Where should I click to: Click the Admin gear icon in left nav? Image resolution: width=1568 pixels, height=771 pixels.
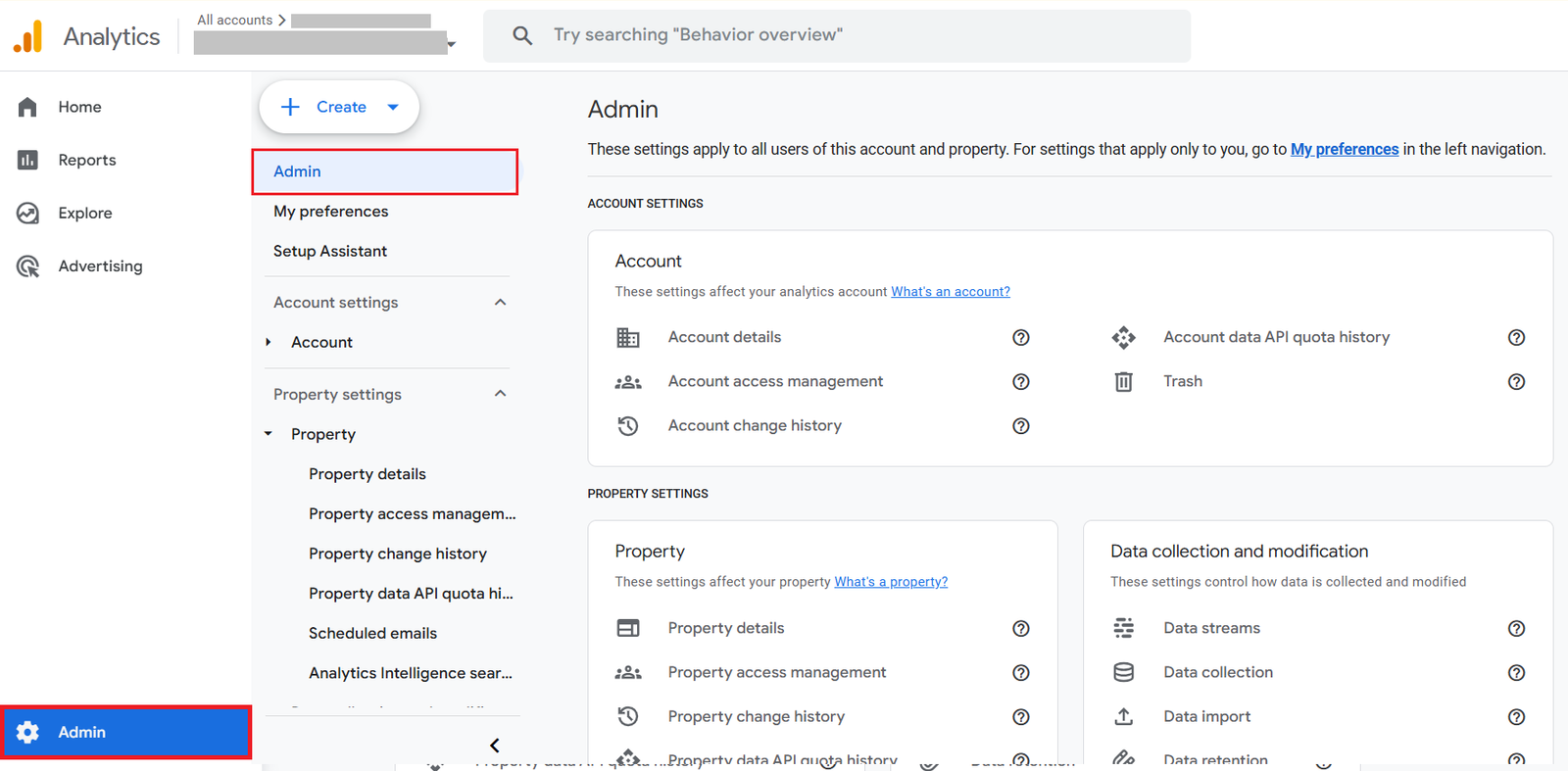click(x=27, y=732)
